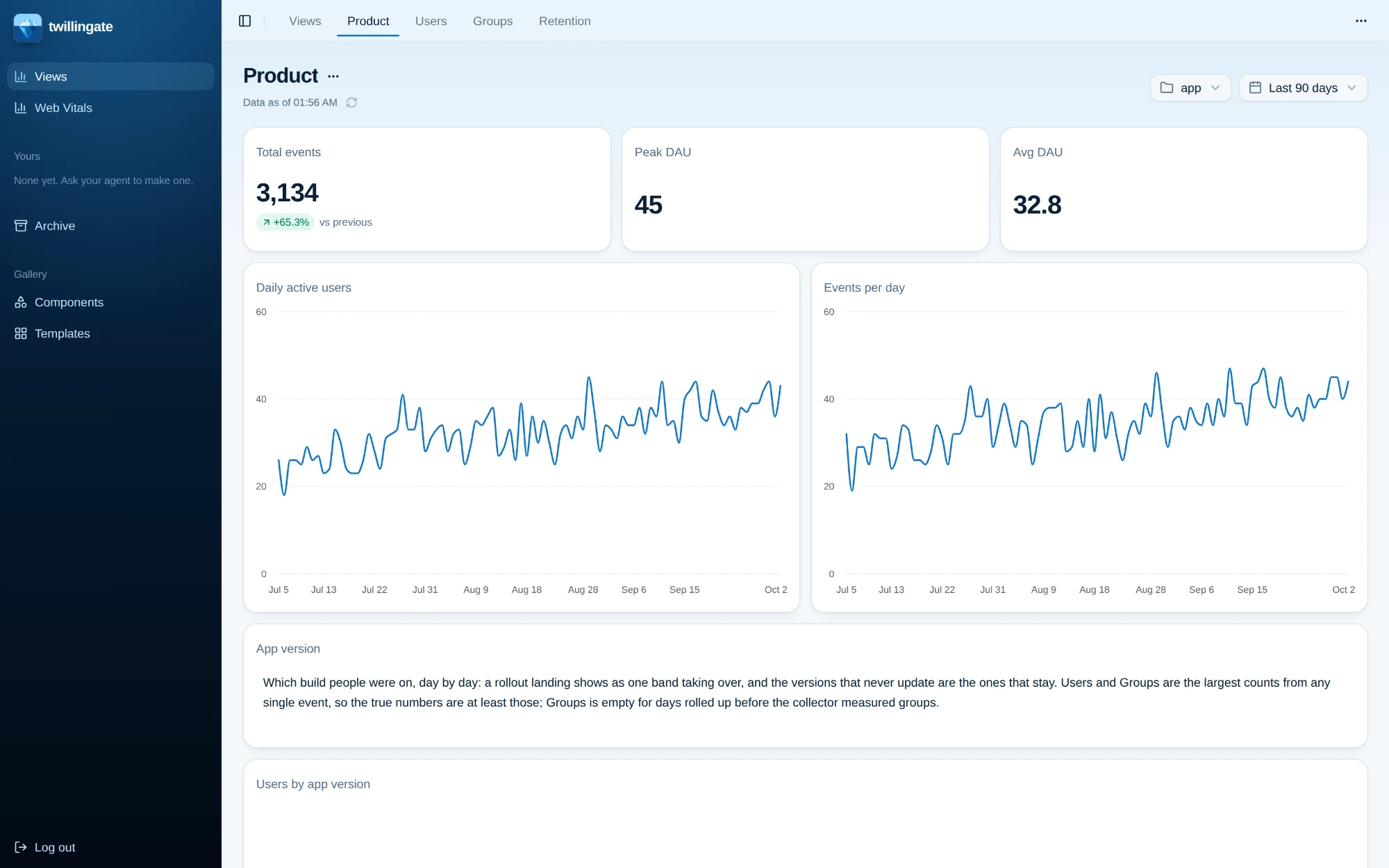Click the Templates grid icon
The width and height of the screenshot is (1389, 868).
coord(21,333)
